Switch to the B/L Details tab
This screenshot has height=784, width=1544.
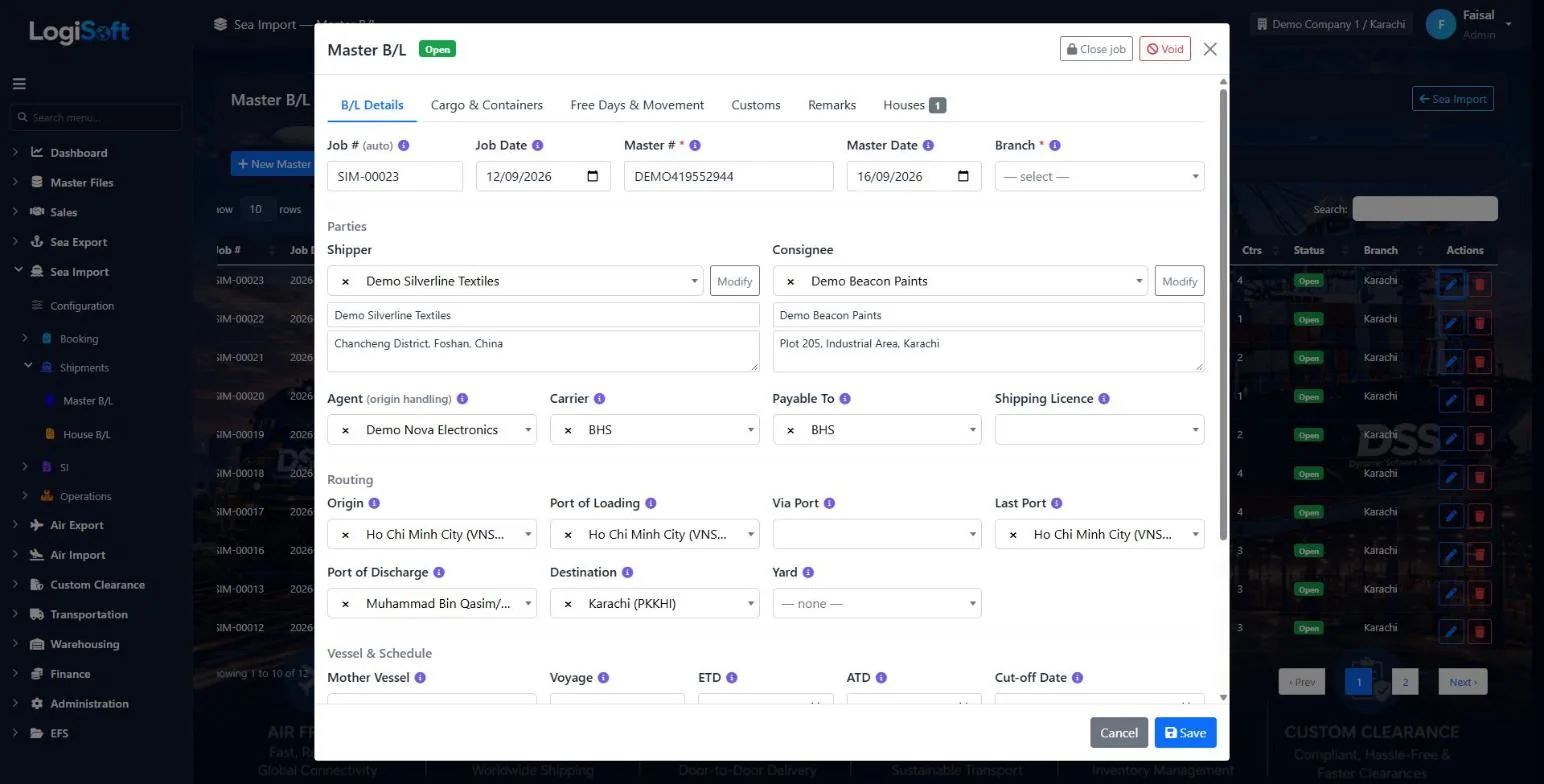[x=372, y=105]
